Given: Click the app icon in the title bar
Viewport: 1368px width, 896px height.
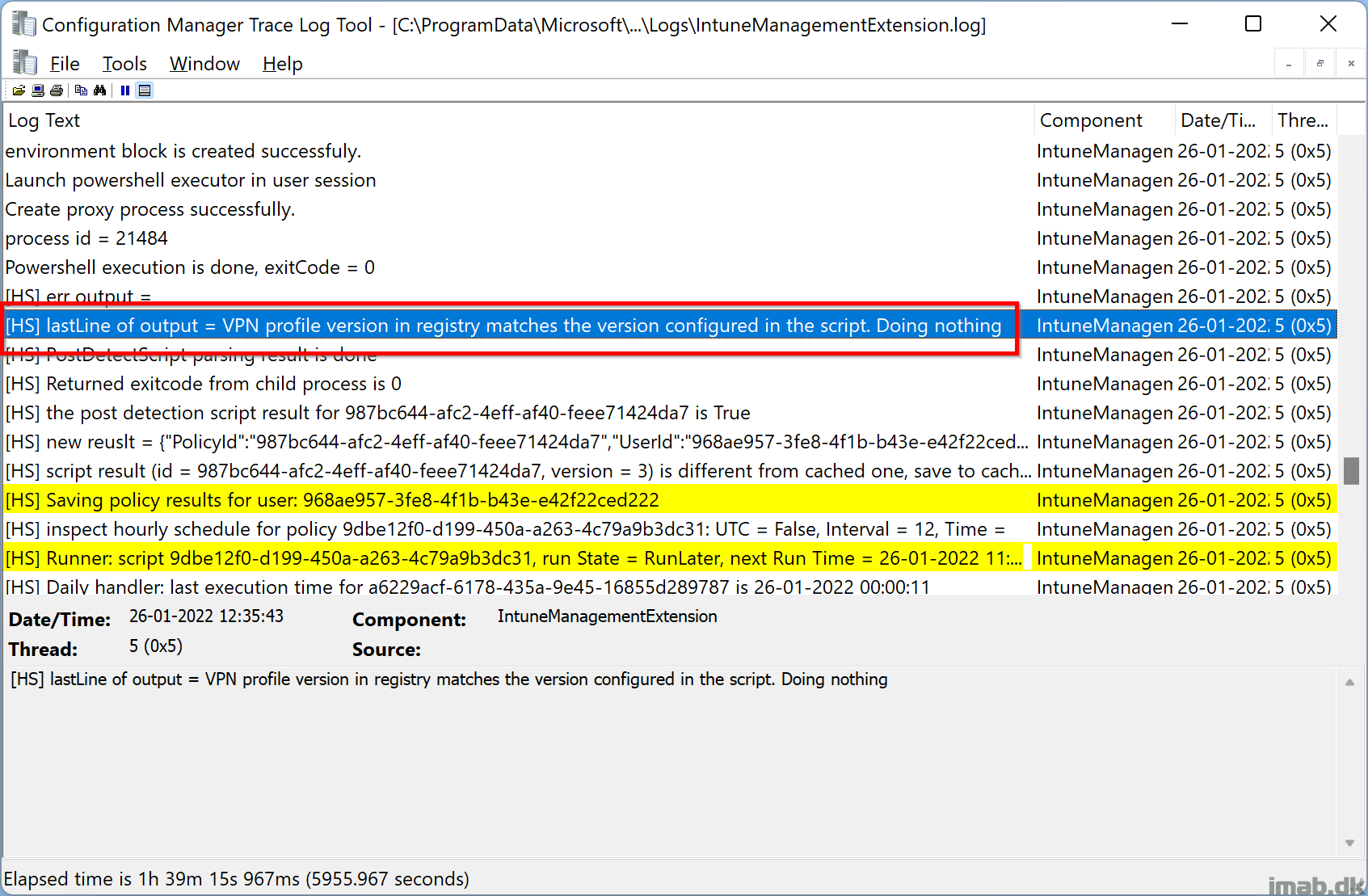Looking at the screenshot, I should click(24, 24).
